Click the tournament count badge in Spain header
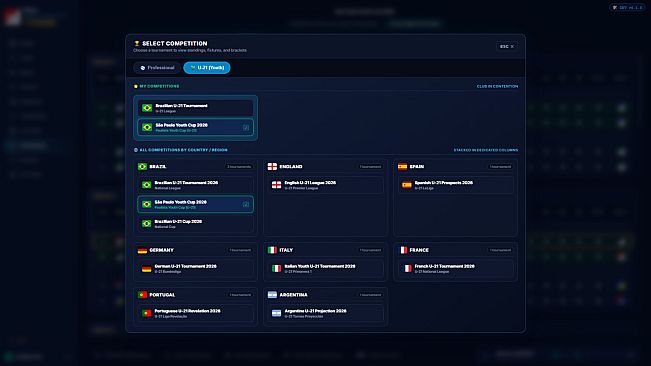The width and height of the screenshot is (651, 366). click(x=500, y=167)
